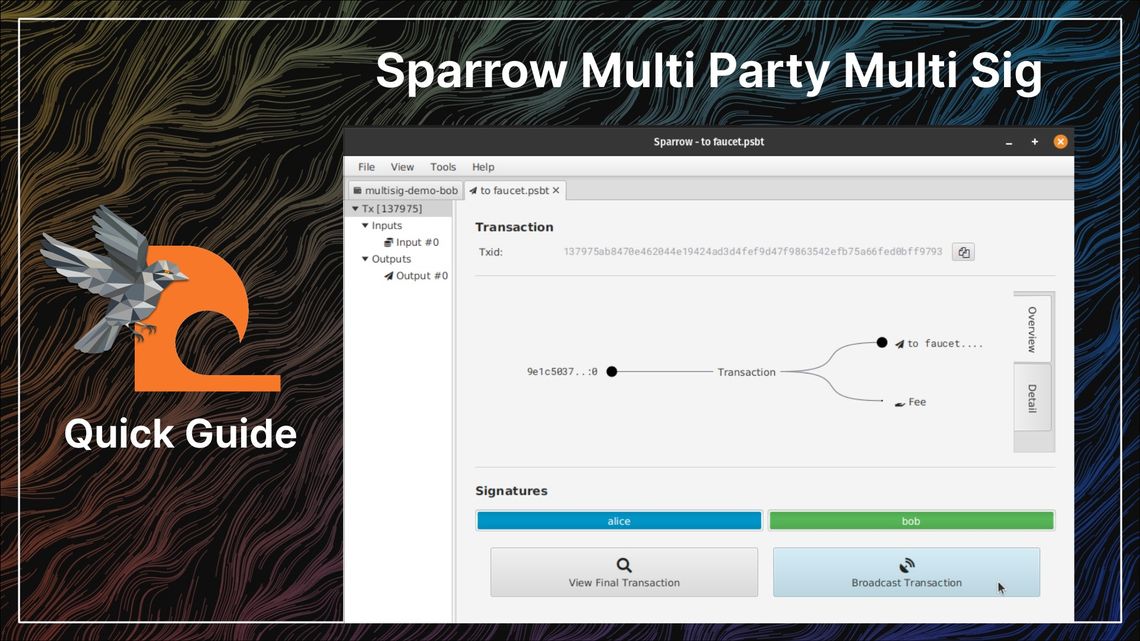Click the Input #0 tree icon
This screenshot has width=1140, height=641.
click(x=388, y=242)
